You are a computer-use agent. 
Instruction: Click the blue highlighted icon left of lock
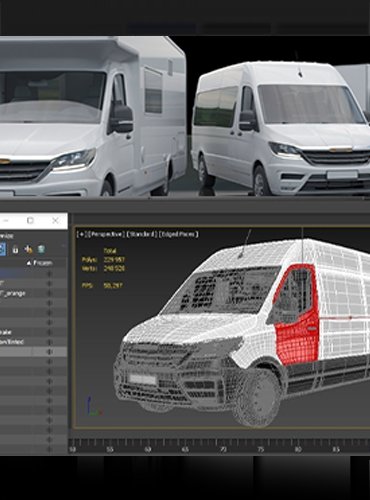(3, 249)
